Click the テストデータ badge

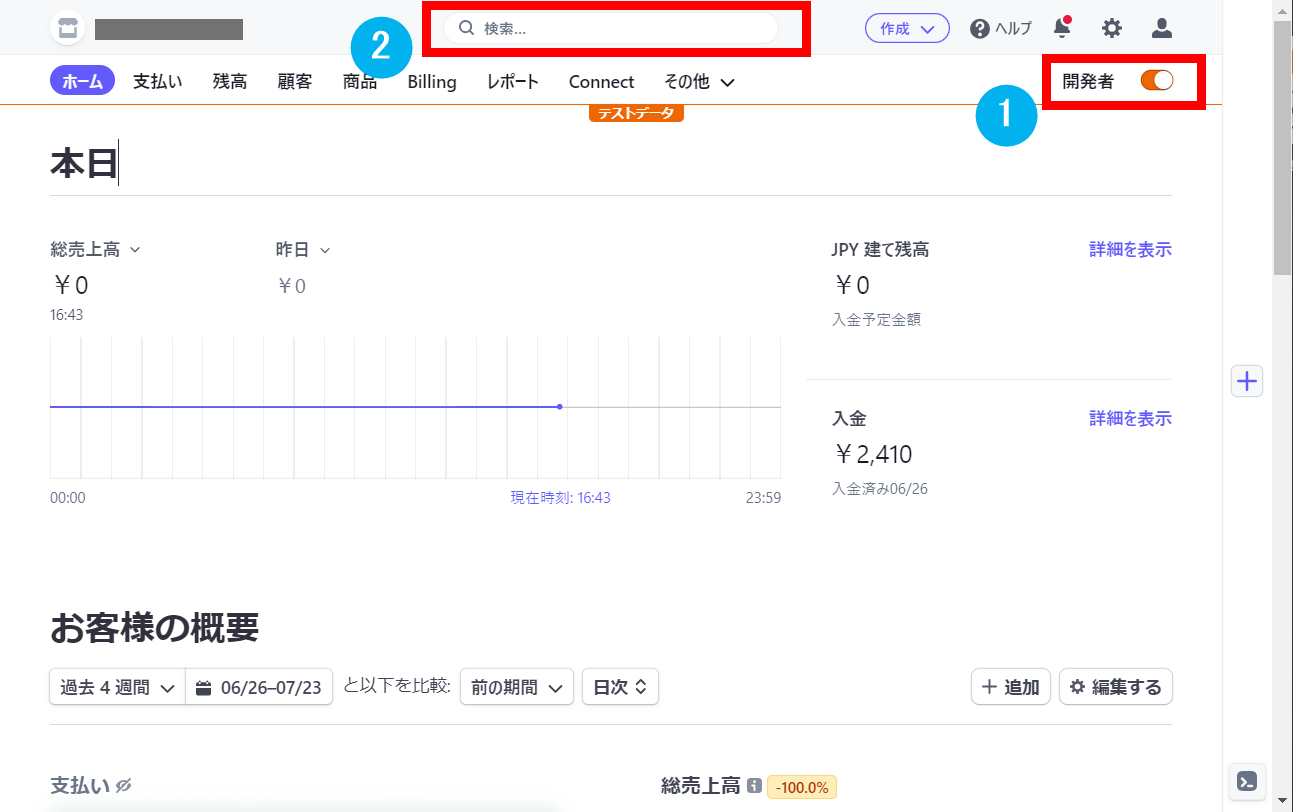(x=636, y=113)
